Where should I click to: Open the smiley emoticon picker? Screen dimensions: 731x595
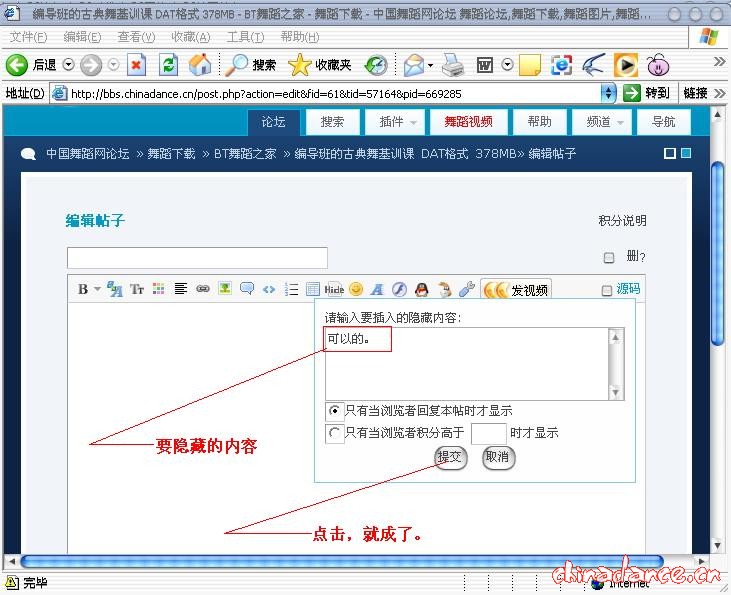click(356, 289)
